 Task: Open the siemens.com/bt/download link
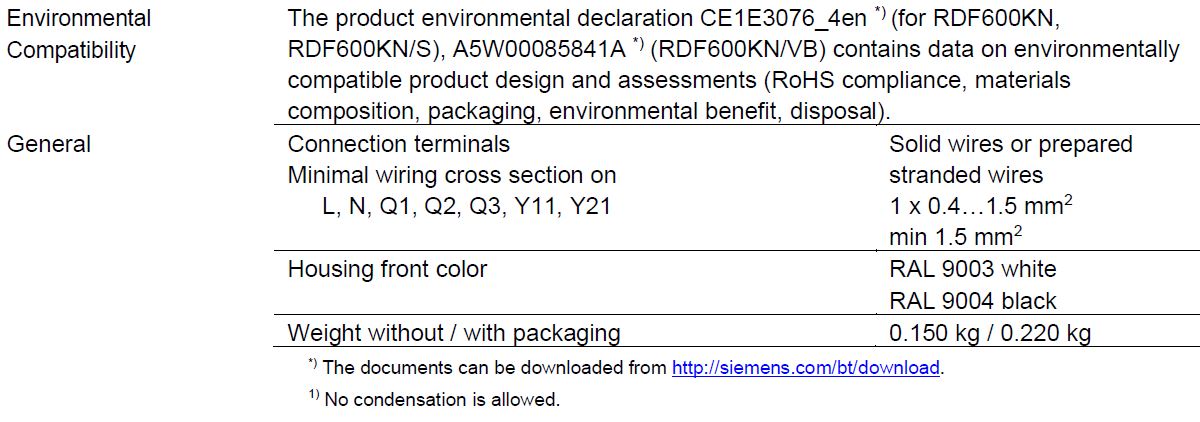pos(806,368)
